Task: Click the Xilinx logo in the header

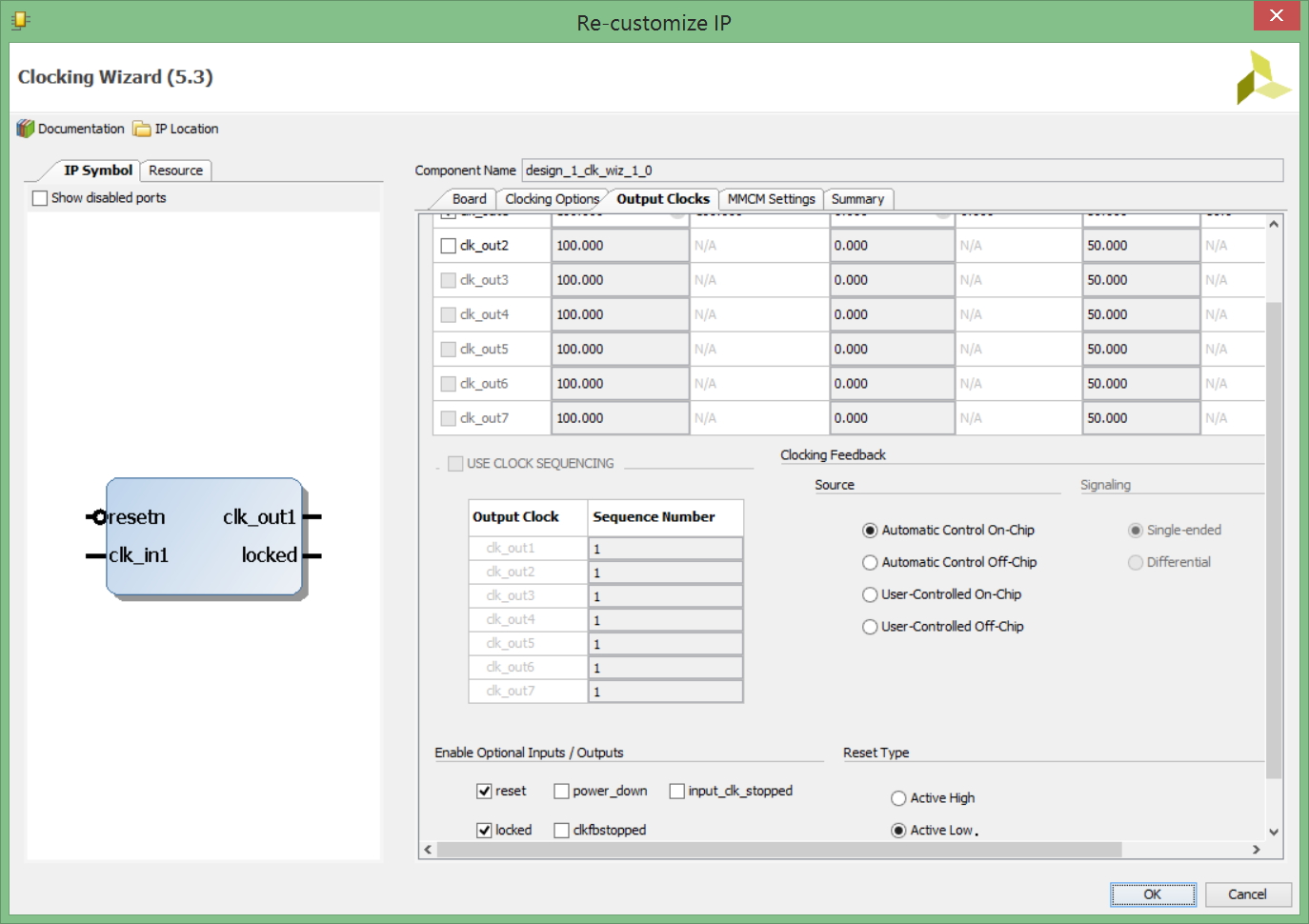Action: [x=1263, y=77]
